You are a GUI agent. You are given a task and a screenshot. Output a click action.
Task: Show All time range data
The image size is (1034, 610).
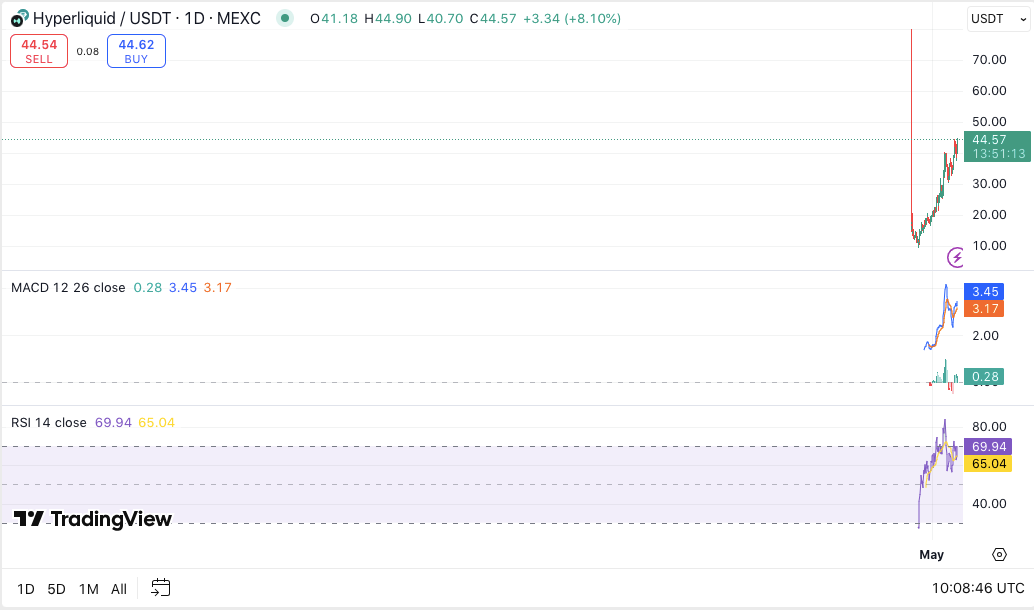(119, 589)
